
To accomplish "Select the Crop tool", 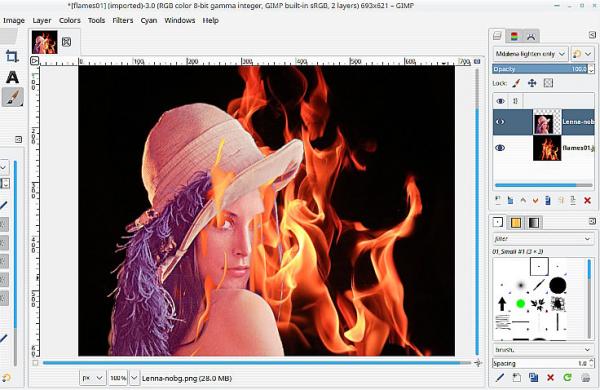I will (x=12, y=56).
